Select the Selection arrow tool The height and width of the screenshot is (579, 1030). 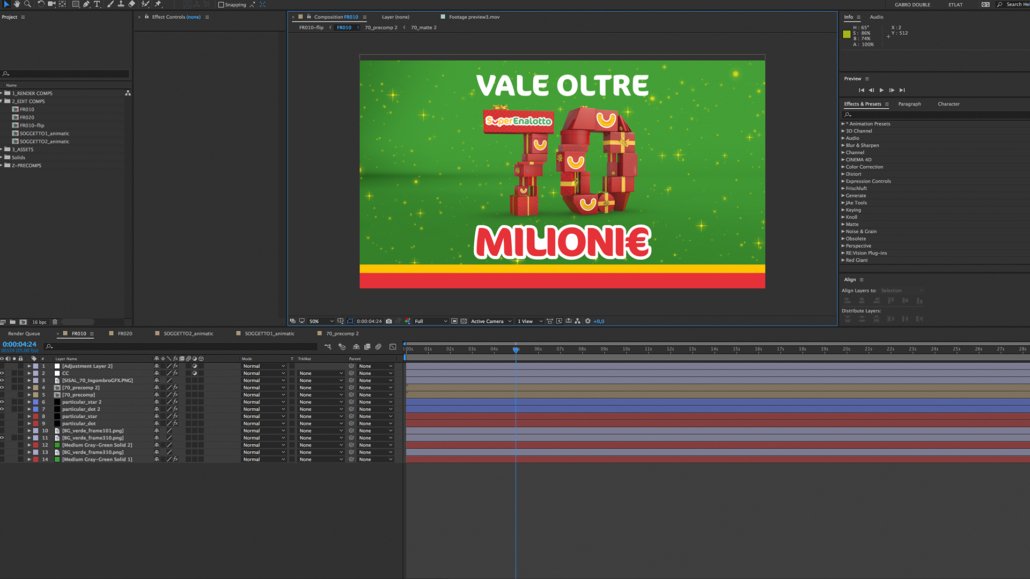click(x=6, y=4)
